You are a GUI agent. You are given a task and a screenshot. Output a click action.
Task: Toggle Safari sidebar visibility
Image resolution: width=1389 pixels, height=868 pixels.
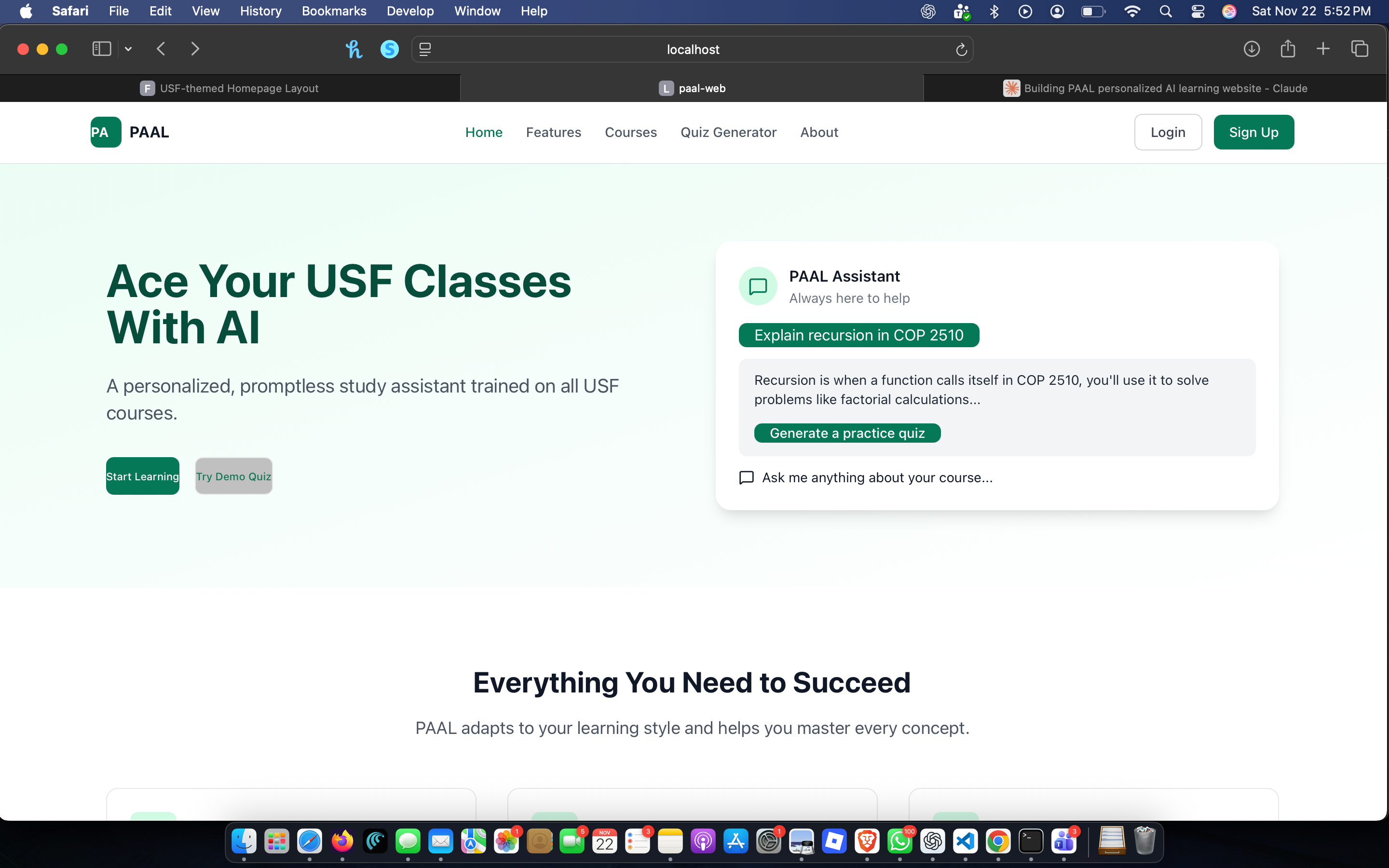click(x=102, y=49)
